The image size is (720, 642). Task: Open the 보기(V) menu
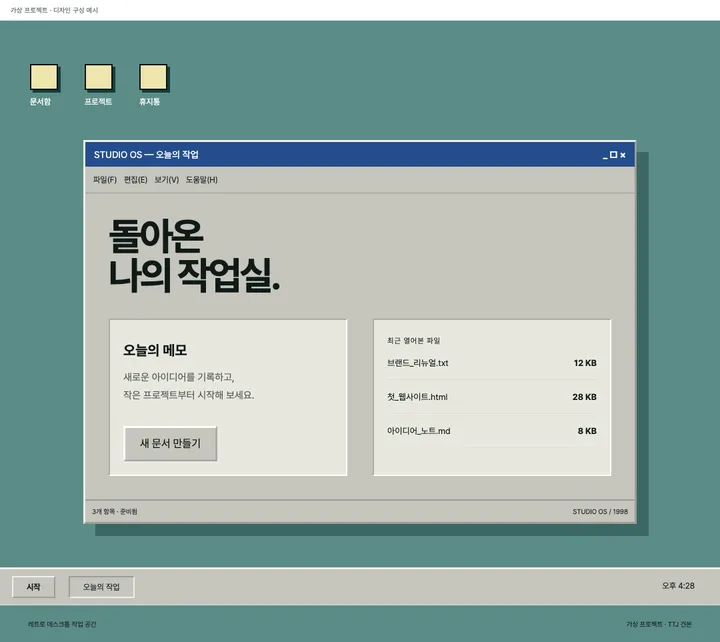[x=166, y=180]
